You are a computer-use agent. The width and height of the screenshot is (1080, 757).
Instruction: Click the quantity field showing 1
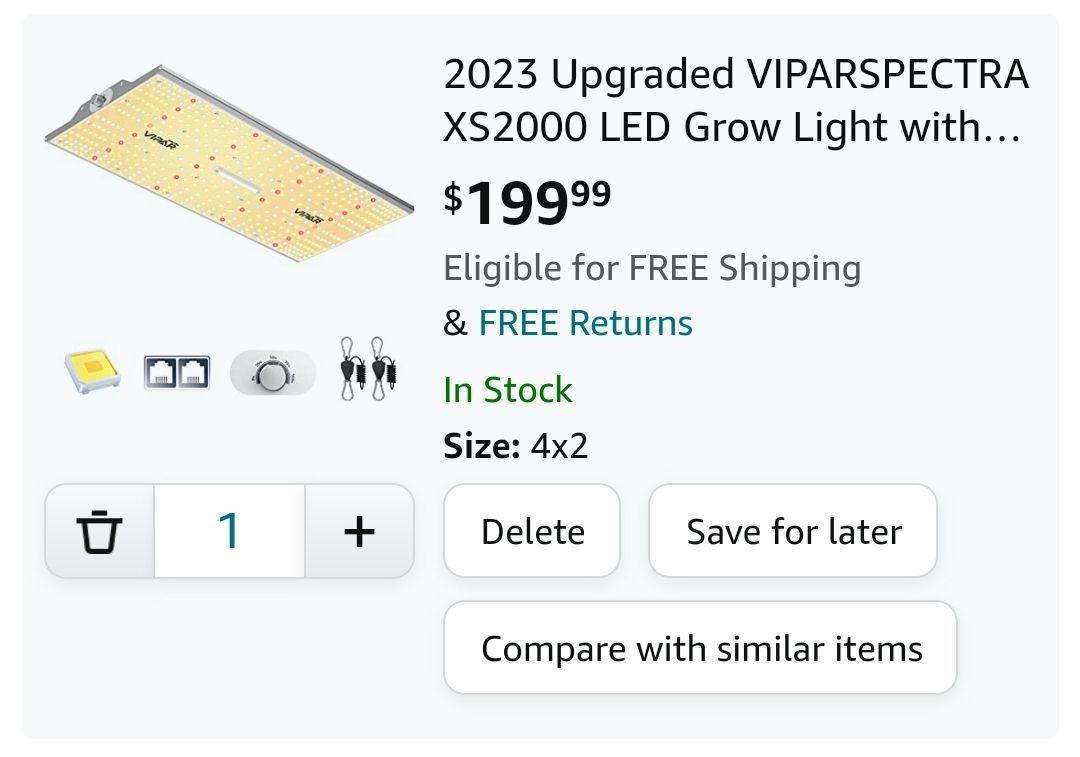(x=229, y=531)
